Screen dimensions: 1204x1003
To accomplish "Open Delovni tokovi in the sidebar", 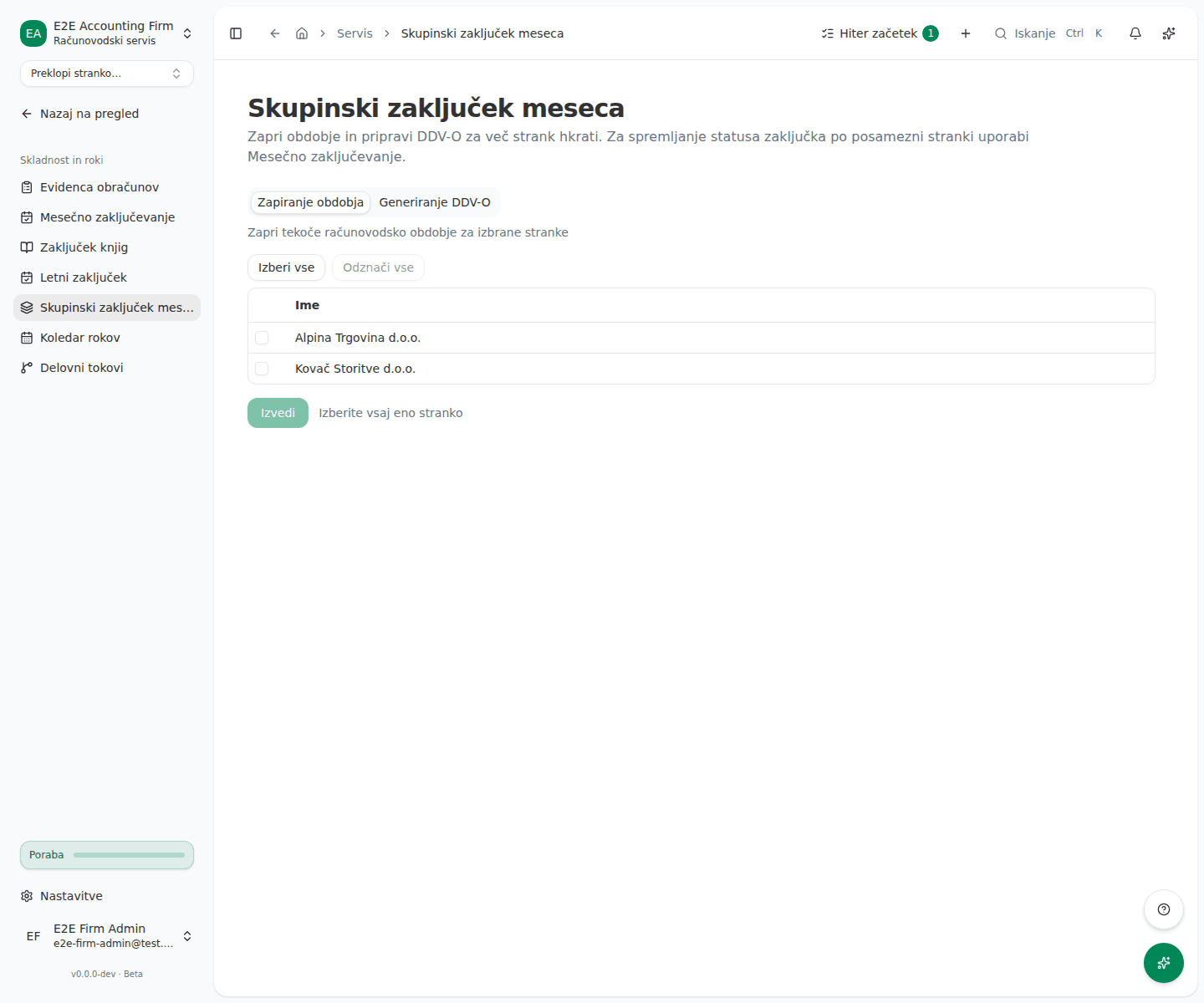I will tap(107, 368).
